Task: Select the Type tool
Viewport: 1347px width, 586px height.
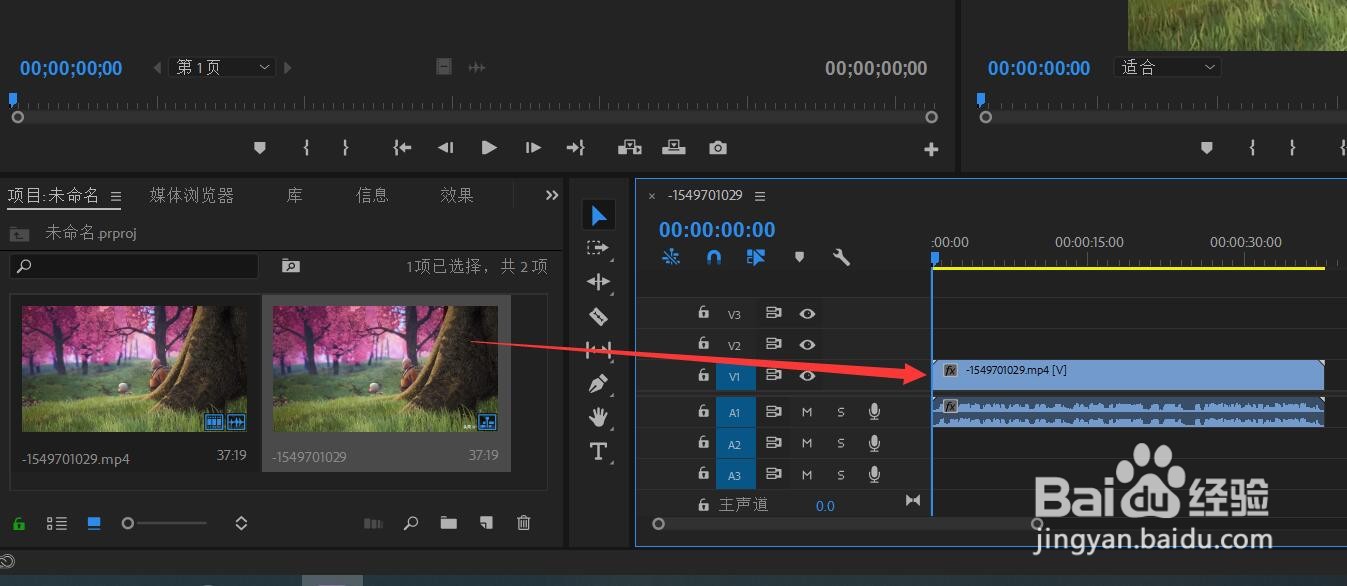Action: click(598, 451)
